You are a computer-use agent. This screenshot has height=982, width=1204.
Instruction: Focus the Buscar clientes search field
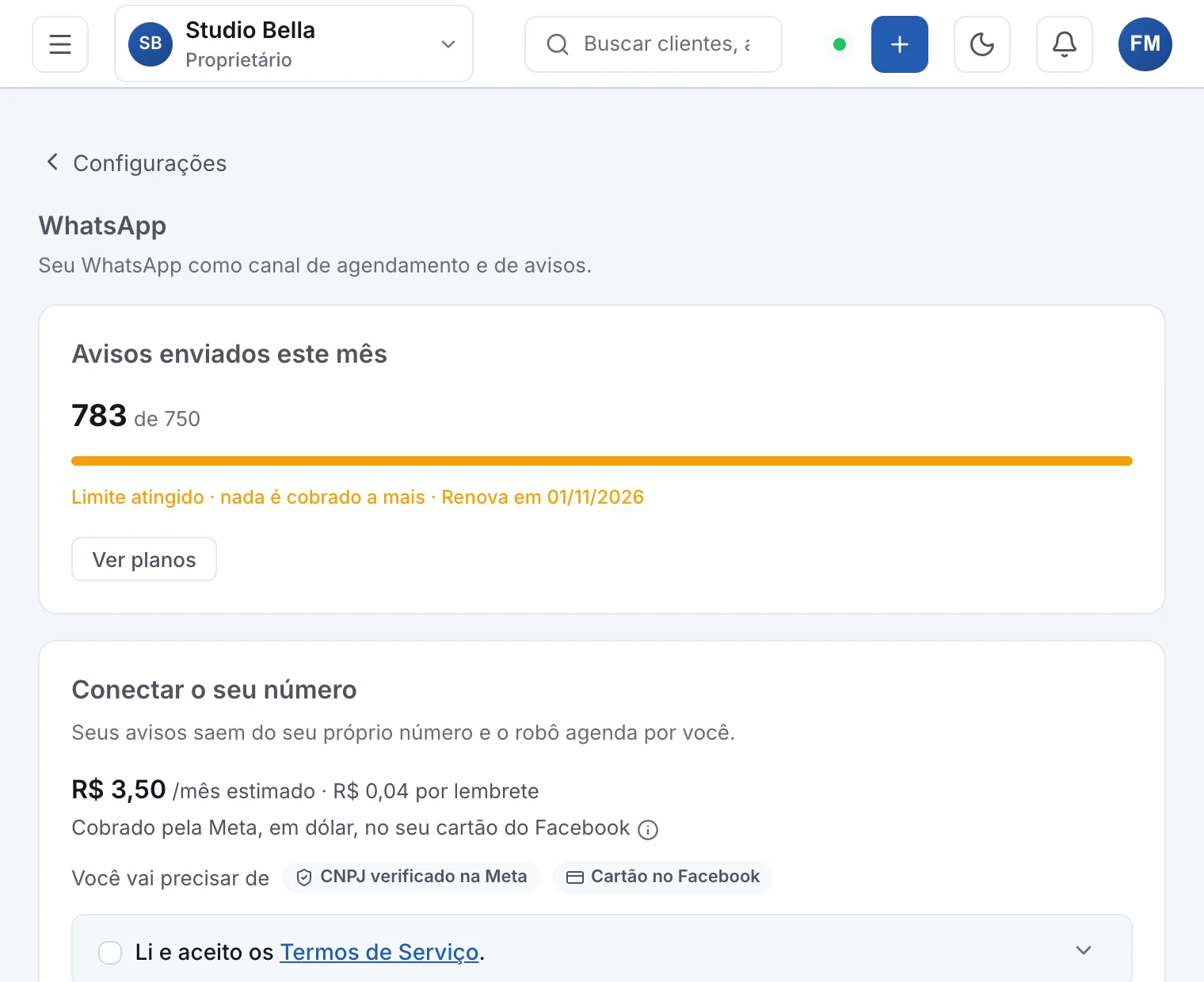coord(653,44)
